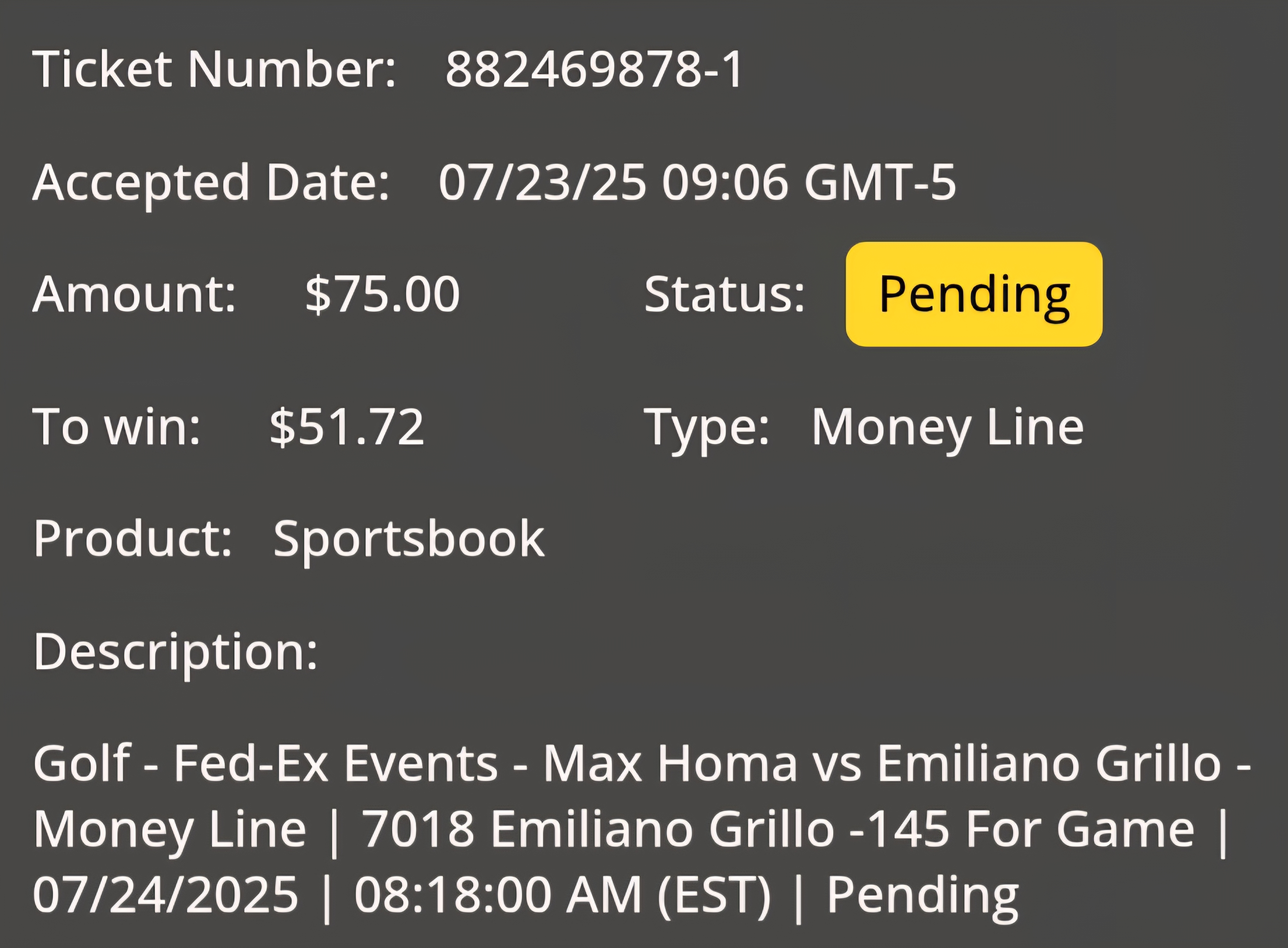This screenshot has height=948, width=1288.
Task: Select the ticket number 882469878-1
Action: coord(594,69)
